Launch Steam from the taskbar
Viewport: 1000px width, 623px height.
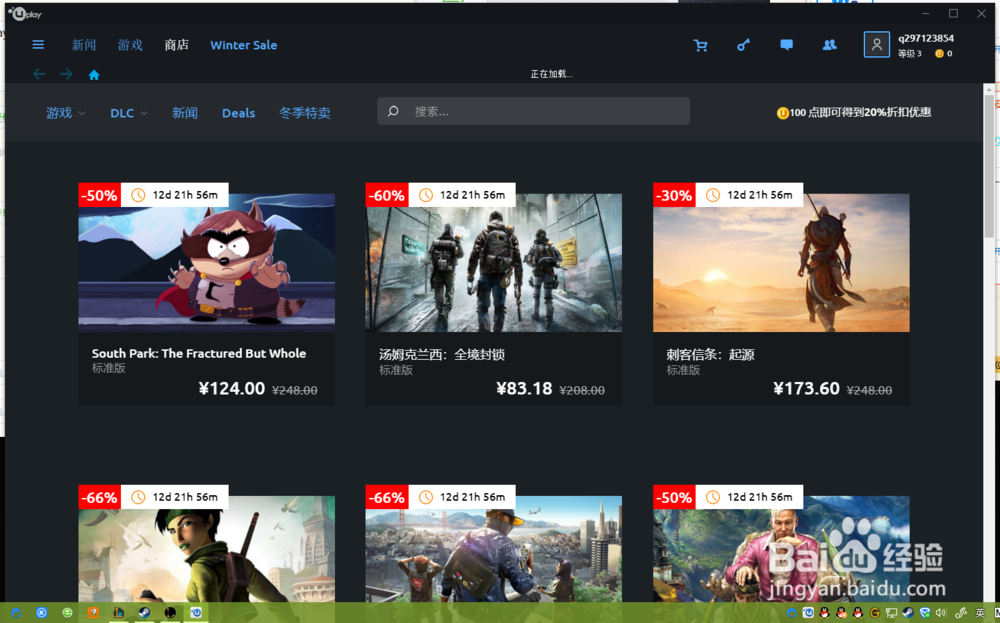(144, 612)
